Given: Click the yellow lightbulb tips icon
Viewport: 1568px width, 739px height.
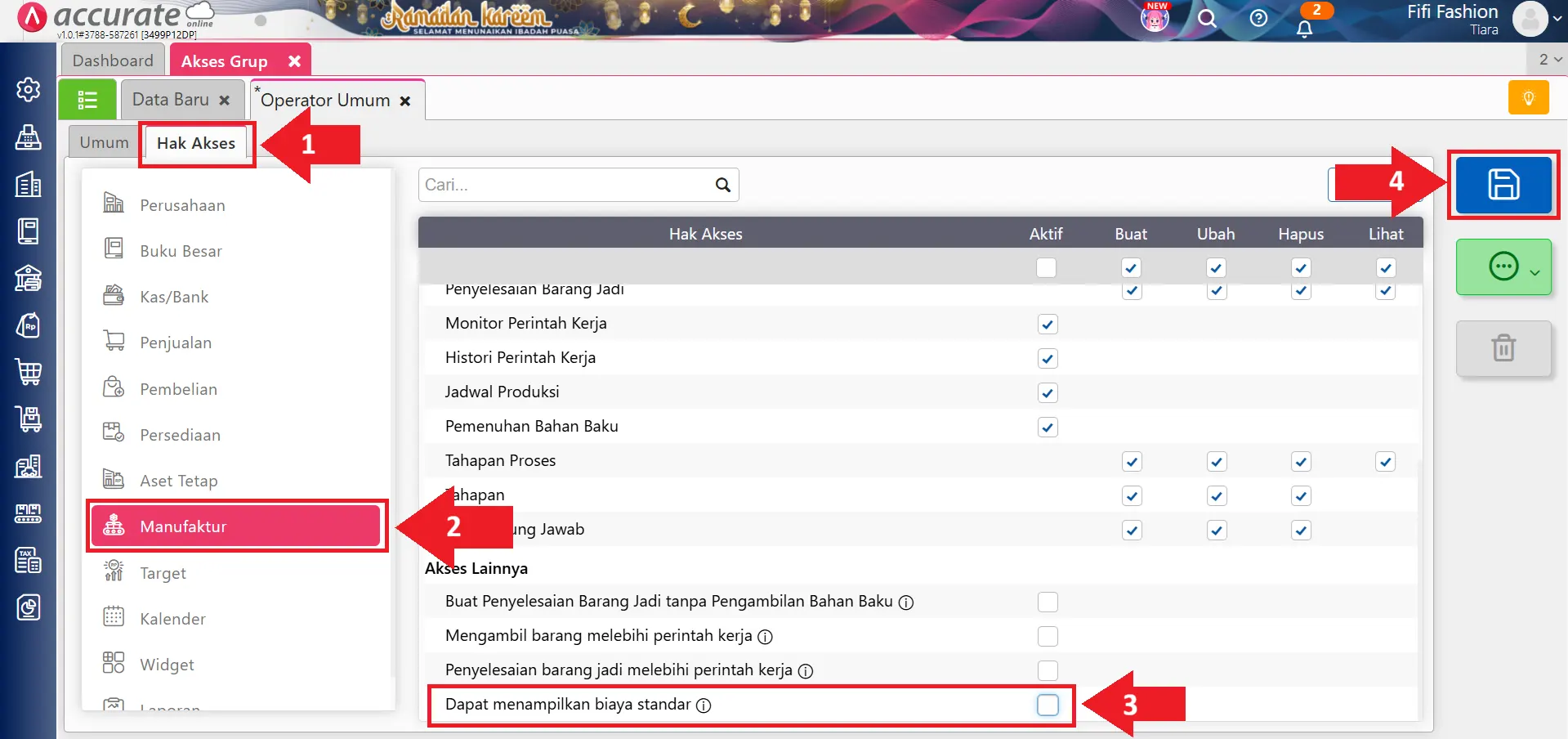Looking at the screenshot, I should [x=1528, y=98].
